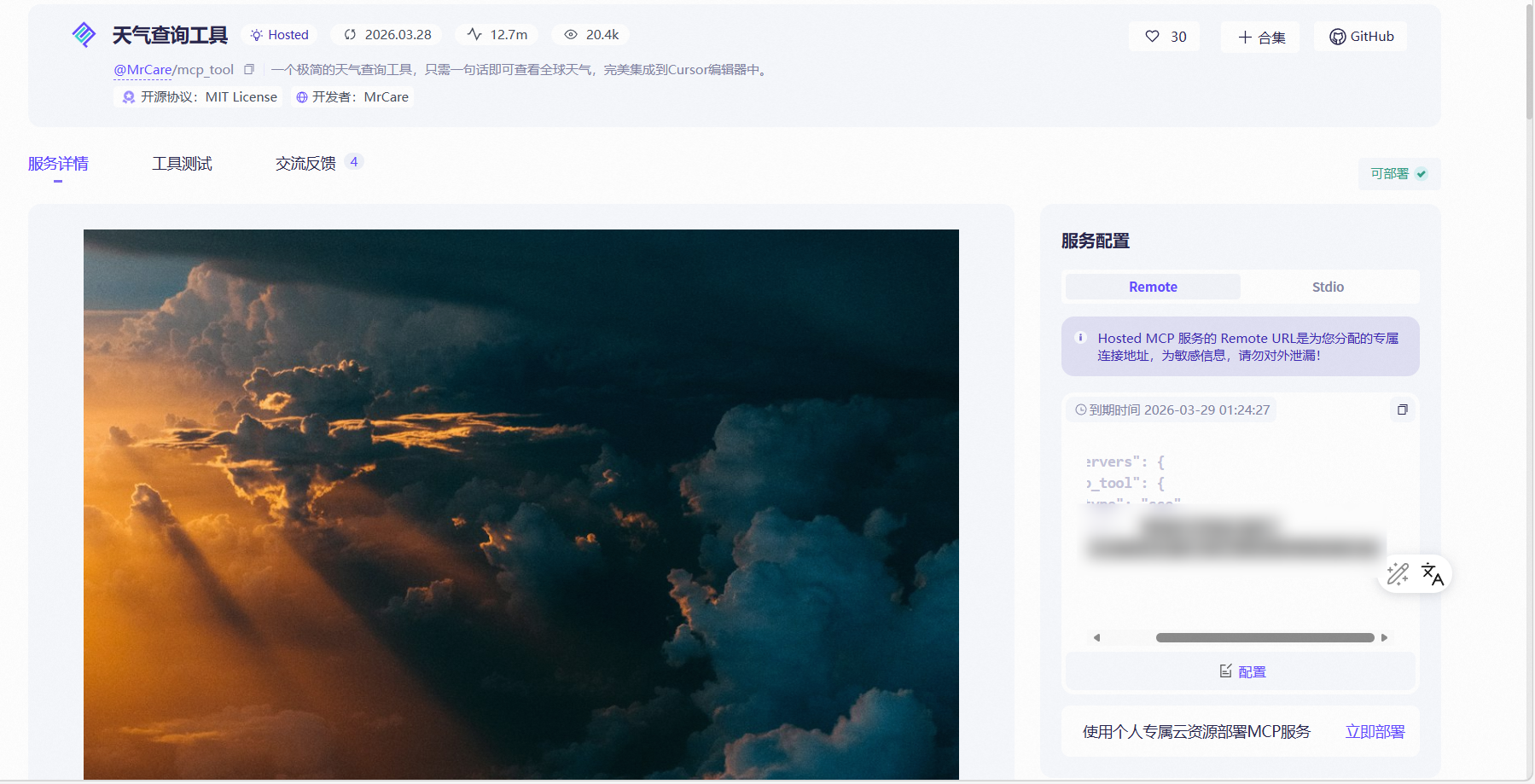Select Remote configuration tab
This screenshot has height=784, width=1535.
(1153, 287)
